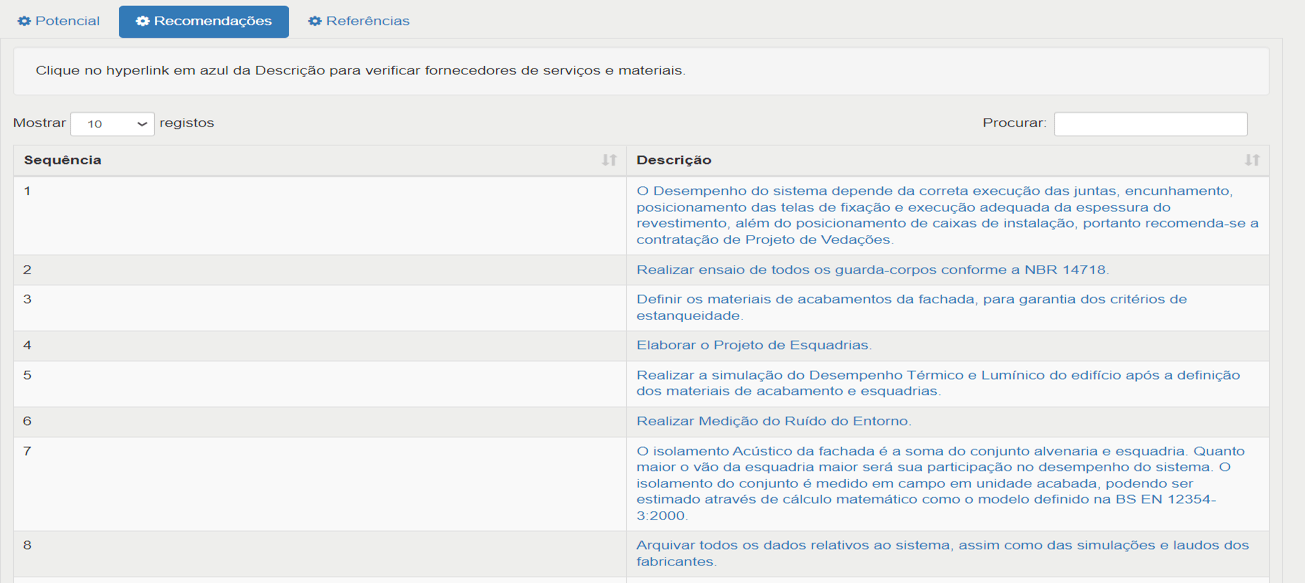Click the Mostrar label

[39, 123]
